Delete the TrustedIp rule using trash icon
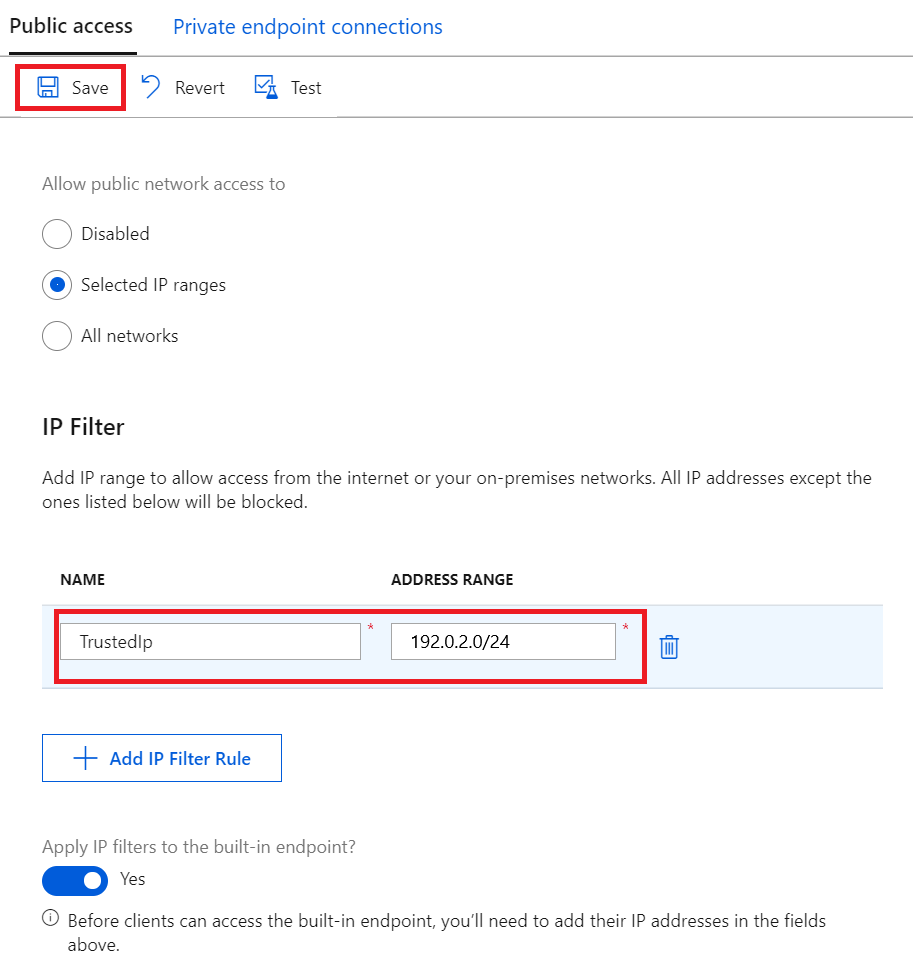This screenshot has height=976, width=913. pyautogui.click(x=668, y=646)
